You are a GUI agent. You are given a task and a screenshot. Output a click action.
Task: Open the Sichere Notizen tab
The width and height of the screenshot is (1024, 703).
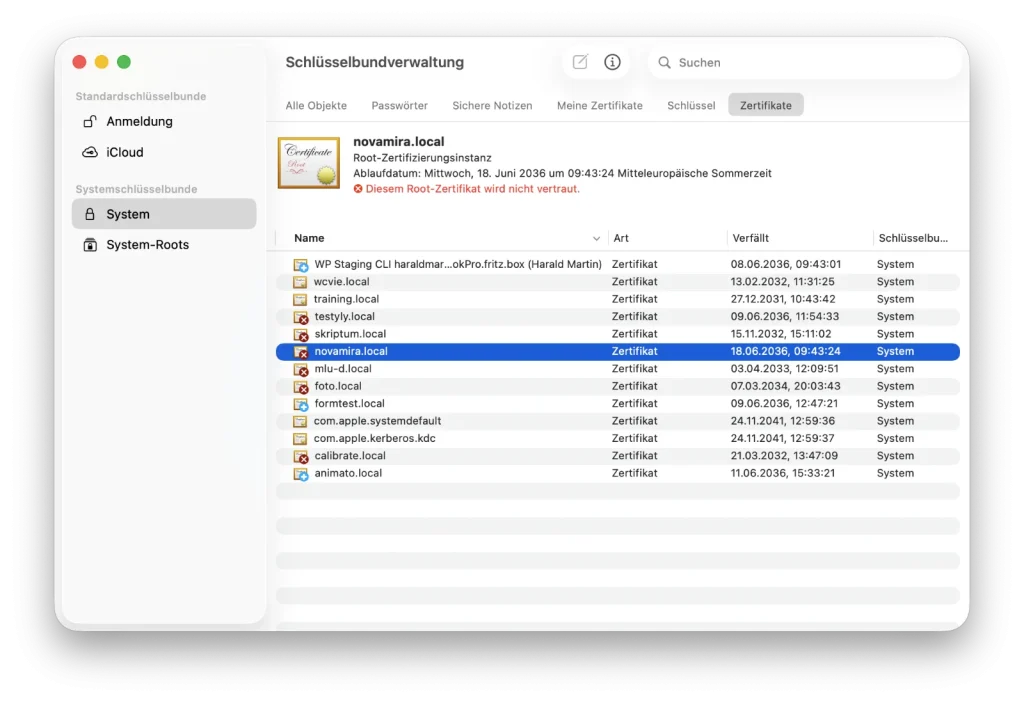point(492,105)
